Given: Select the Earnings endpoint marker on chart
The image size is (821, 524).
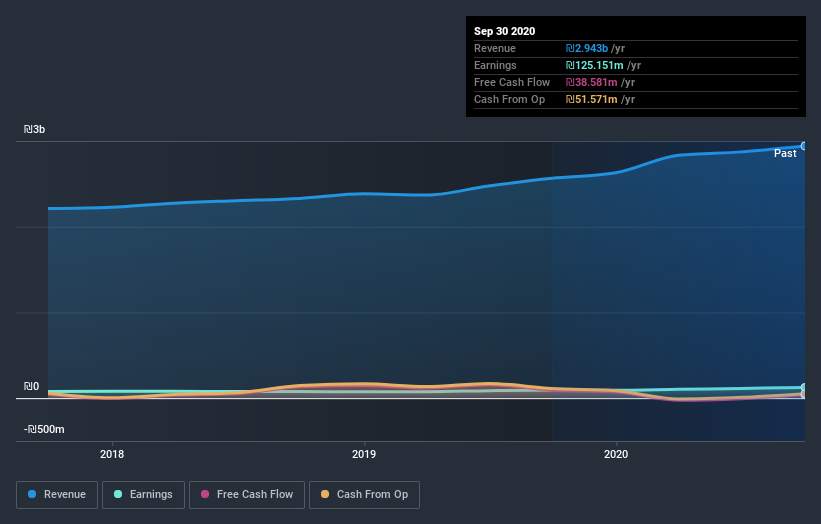Looking at the screenshot, I should click(803, 387).
